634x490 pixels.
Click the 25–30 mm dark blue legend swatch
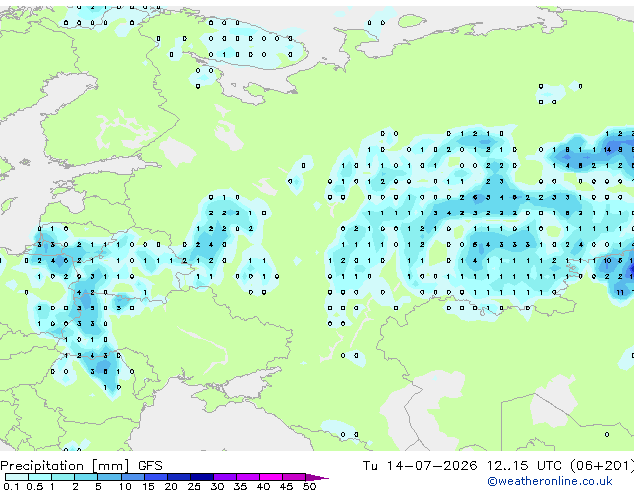click(202, 477)
